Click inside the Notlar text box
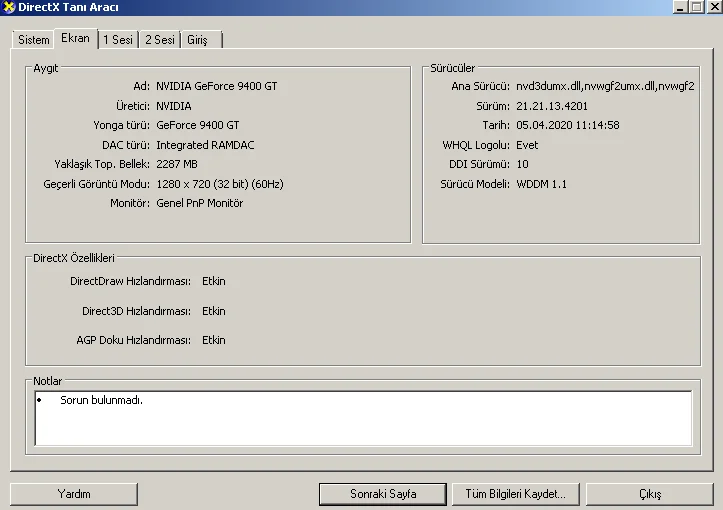The height and width of the screenshot is (510, 723). click(x=363, y=418)
